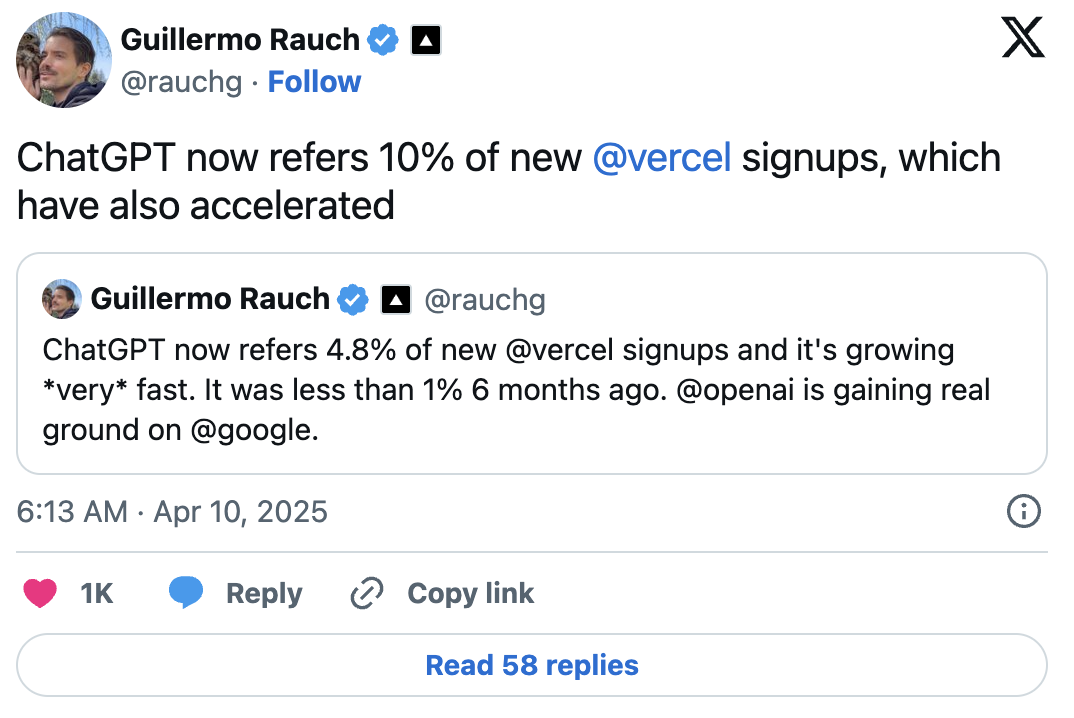Click the Reply button label
This screenshot has width=1074, height=718.
coord(263,592)
